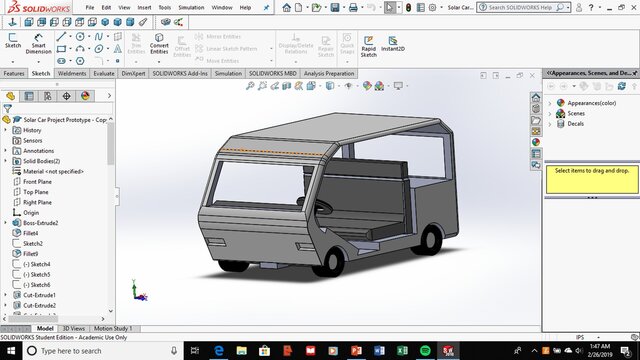Open the Tools menu

(164, 7)
